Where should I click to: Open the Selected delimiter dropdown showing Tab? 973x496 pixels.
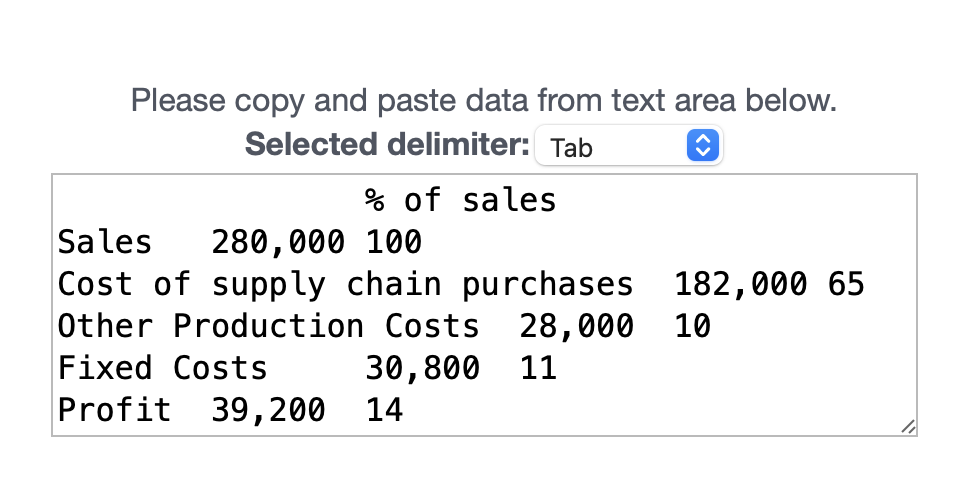627,147
